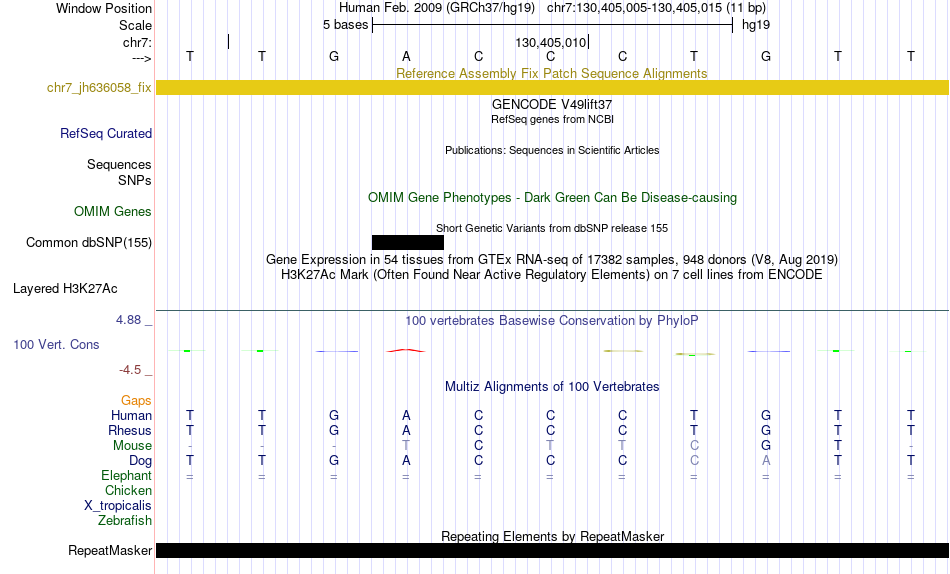Click the Reference Assembly Fix Patch Sequence Alignments title
Screen dimensions: 950x574
point(551,73)
